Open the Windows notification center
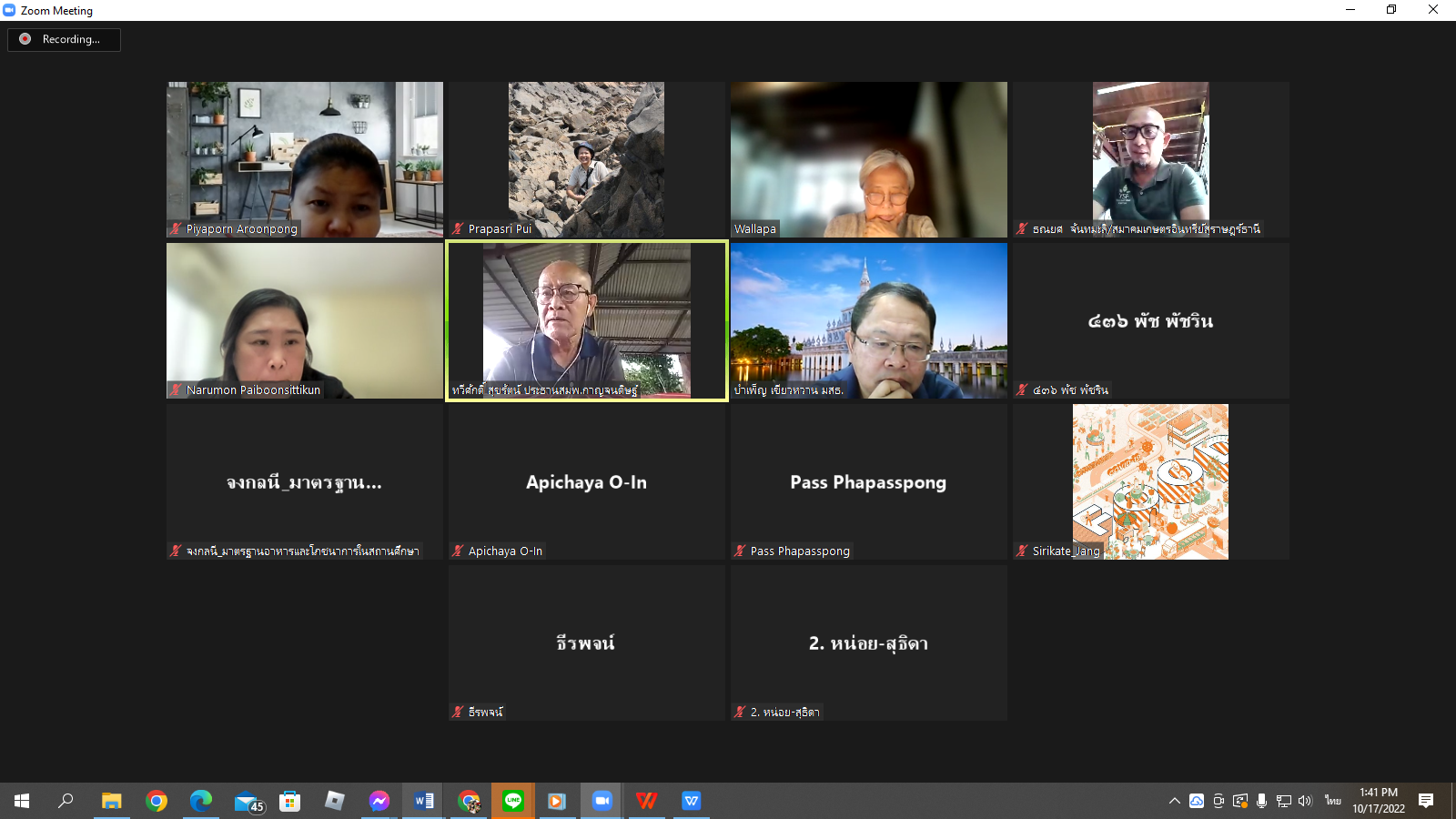The height and width of the screenshot is (819, 1456). pos(1426,801)
